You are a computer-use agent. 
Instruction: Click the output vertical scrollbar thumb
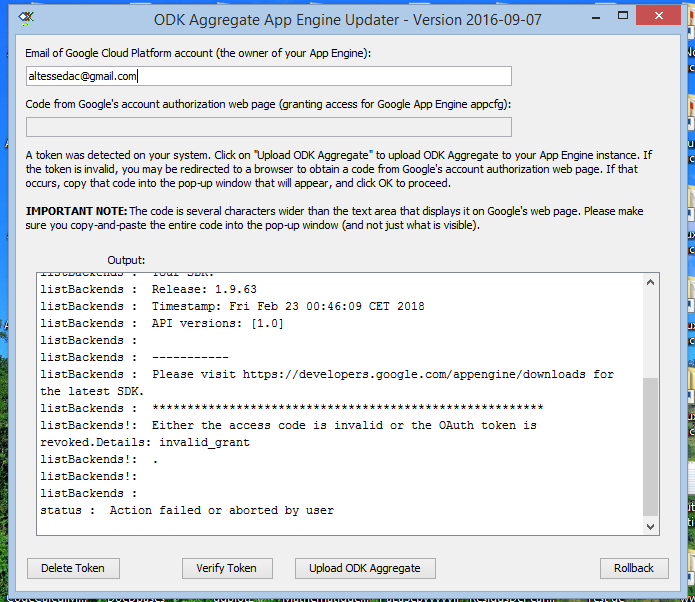click(650, 447)
